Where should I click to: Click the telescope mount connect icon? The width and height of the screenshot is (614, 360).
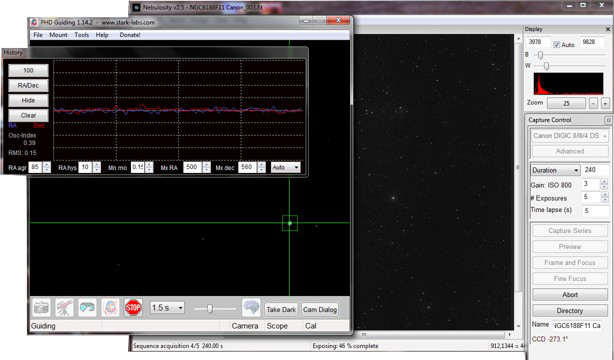(64, 308)
